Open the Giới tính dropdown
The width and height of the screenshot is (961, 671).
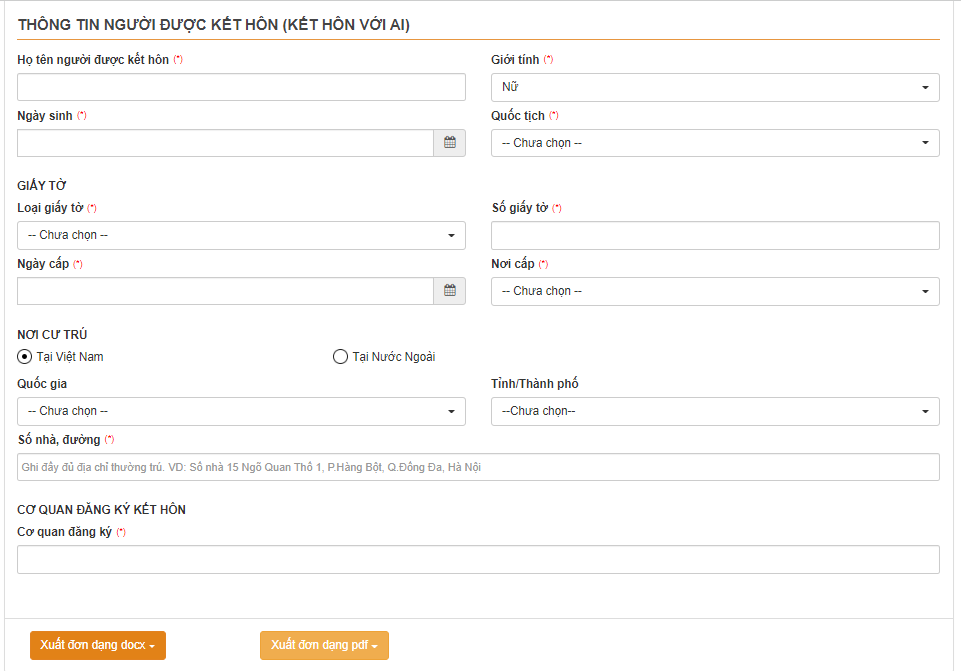714,87
